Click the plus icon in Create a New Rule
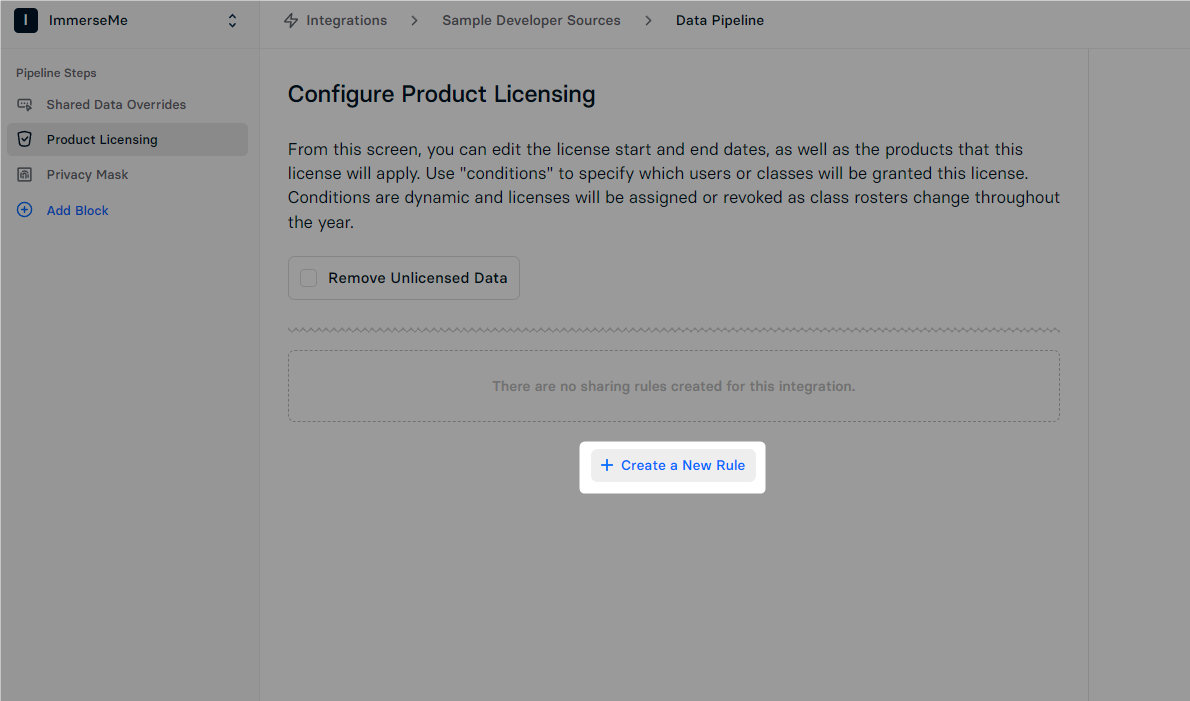Viewport: 1190px width, 701px height. tap(607, 465)
